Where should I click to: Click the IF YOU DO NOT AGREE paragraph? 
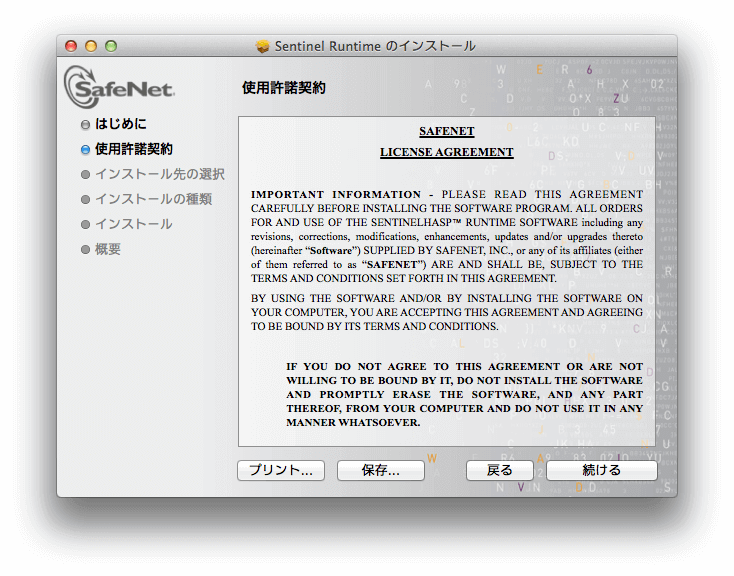pos(464,394)
